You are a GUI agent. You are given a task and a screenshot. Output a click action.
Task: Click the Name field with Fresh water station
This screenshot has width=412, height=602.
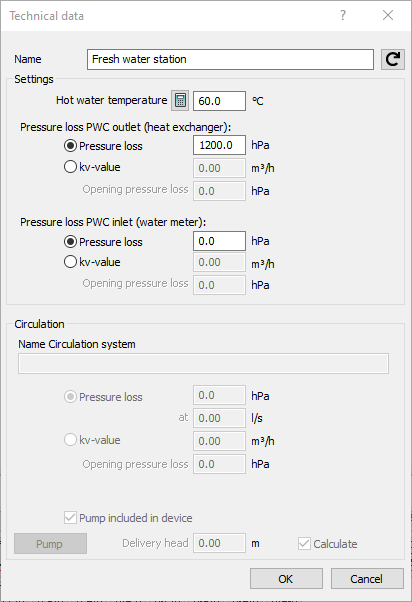(230, 60)
